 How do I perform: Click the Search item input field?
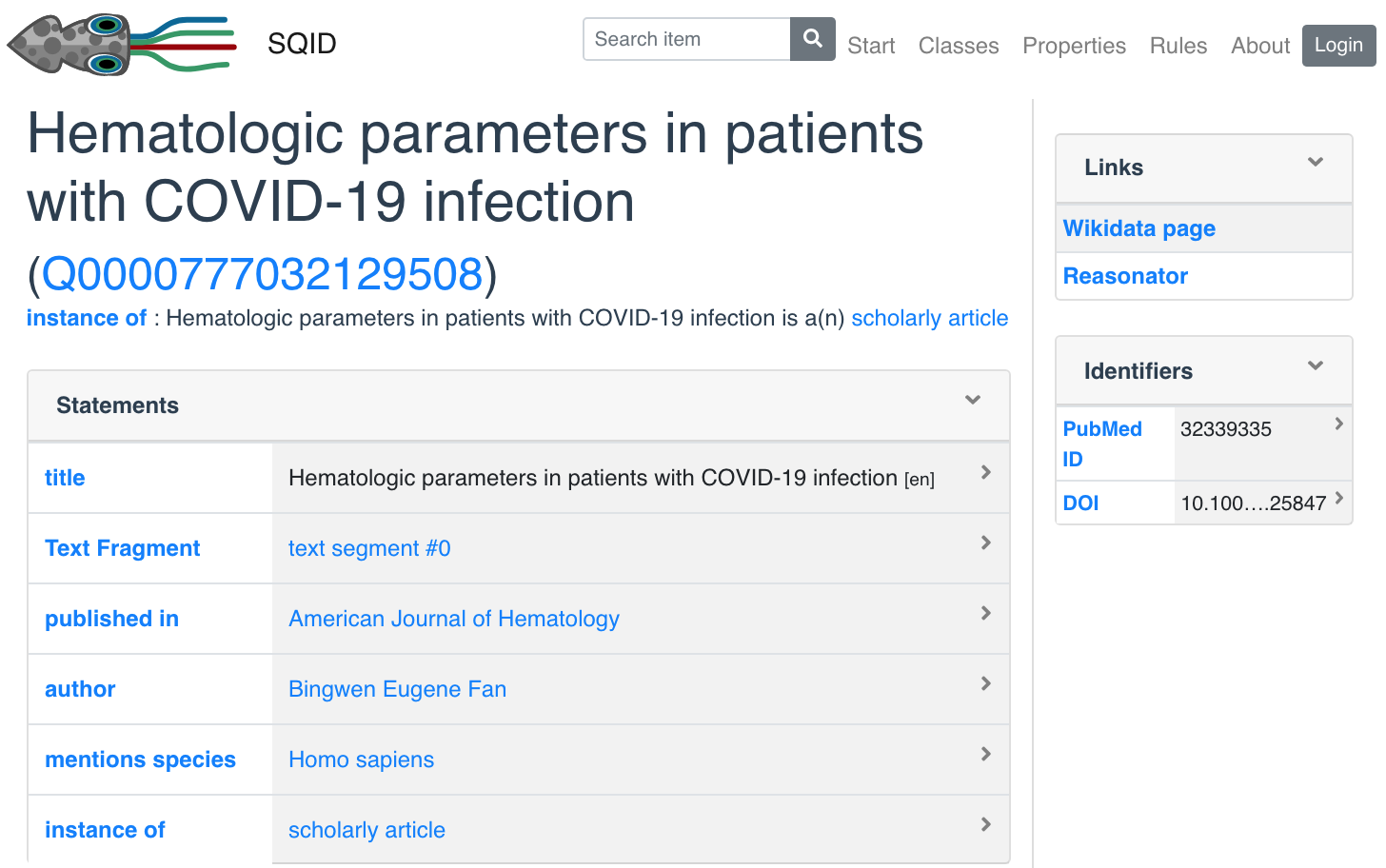tap(686, 39)
